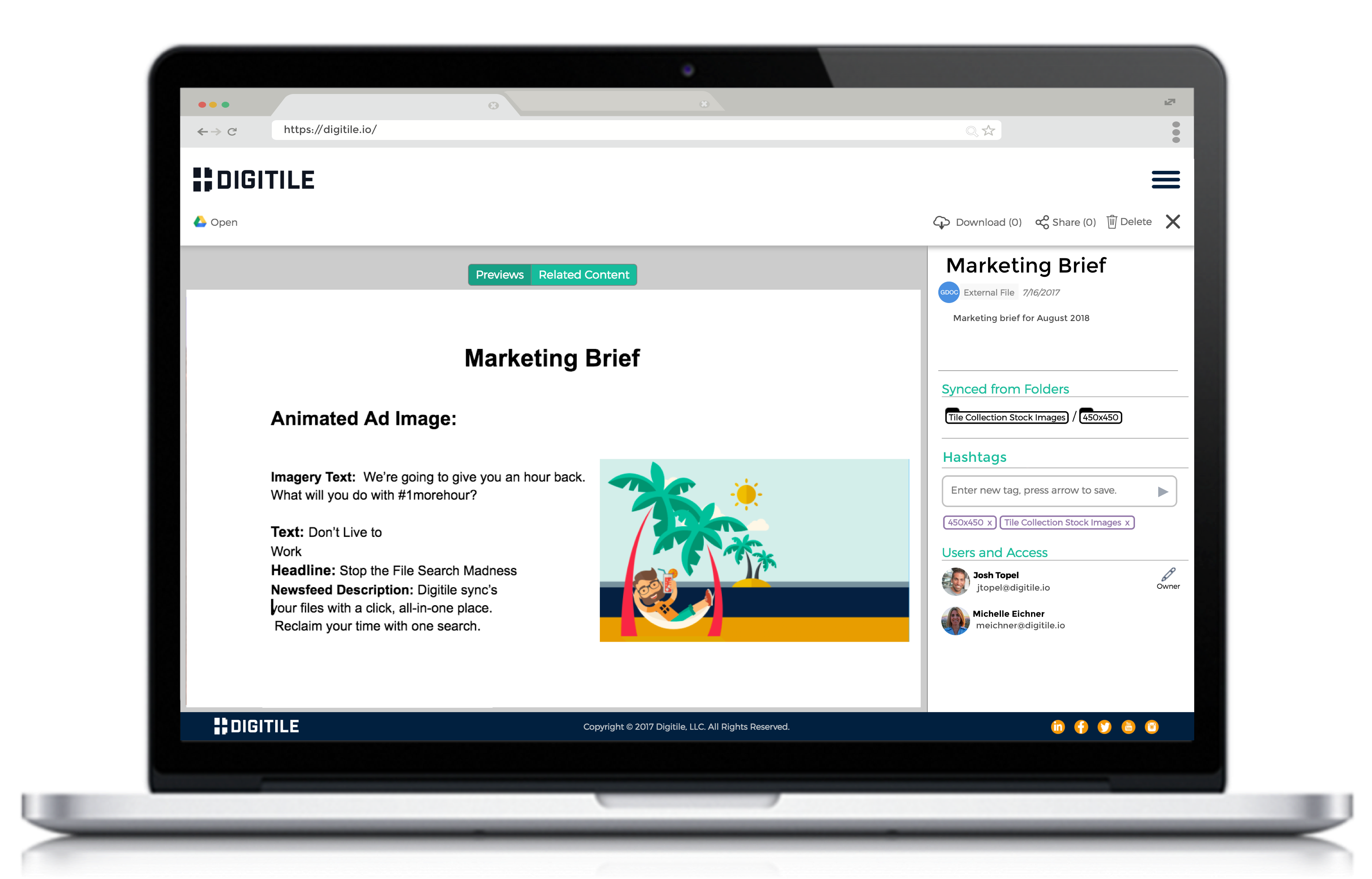Open Tile Collection Stock Images folder

(1007, 417)
